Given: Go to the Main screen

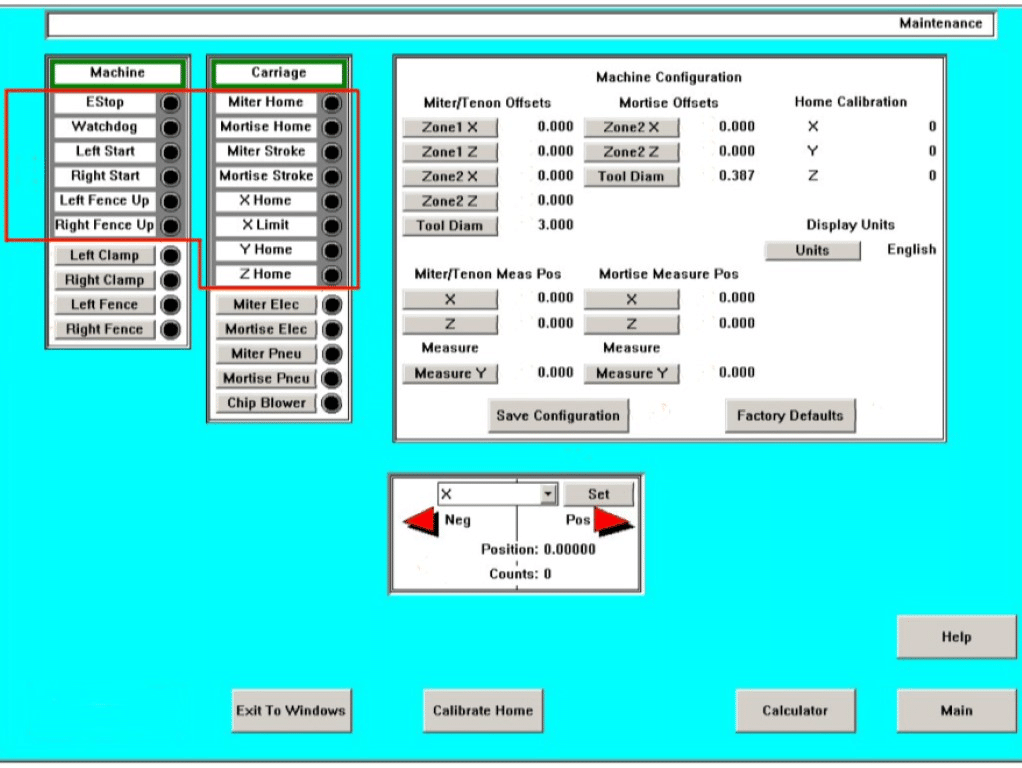Looking at the screenshot, I should (956, 711).
